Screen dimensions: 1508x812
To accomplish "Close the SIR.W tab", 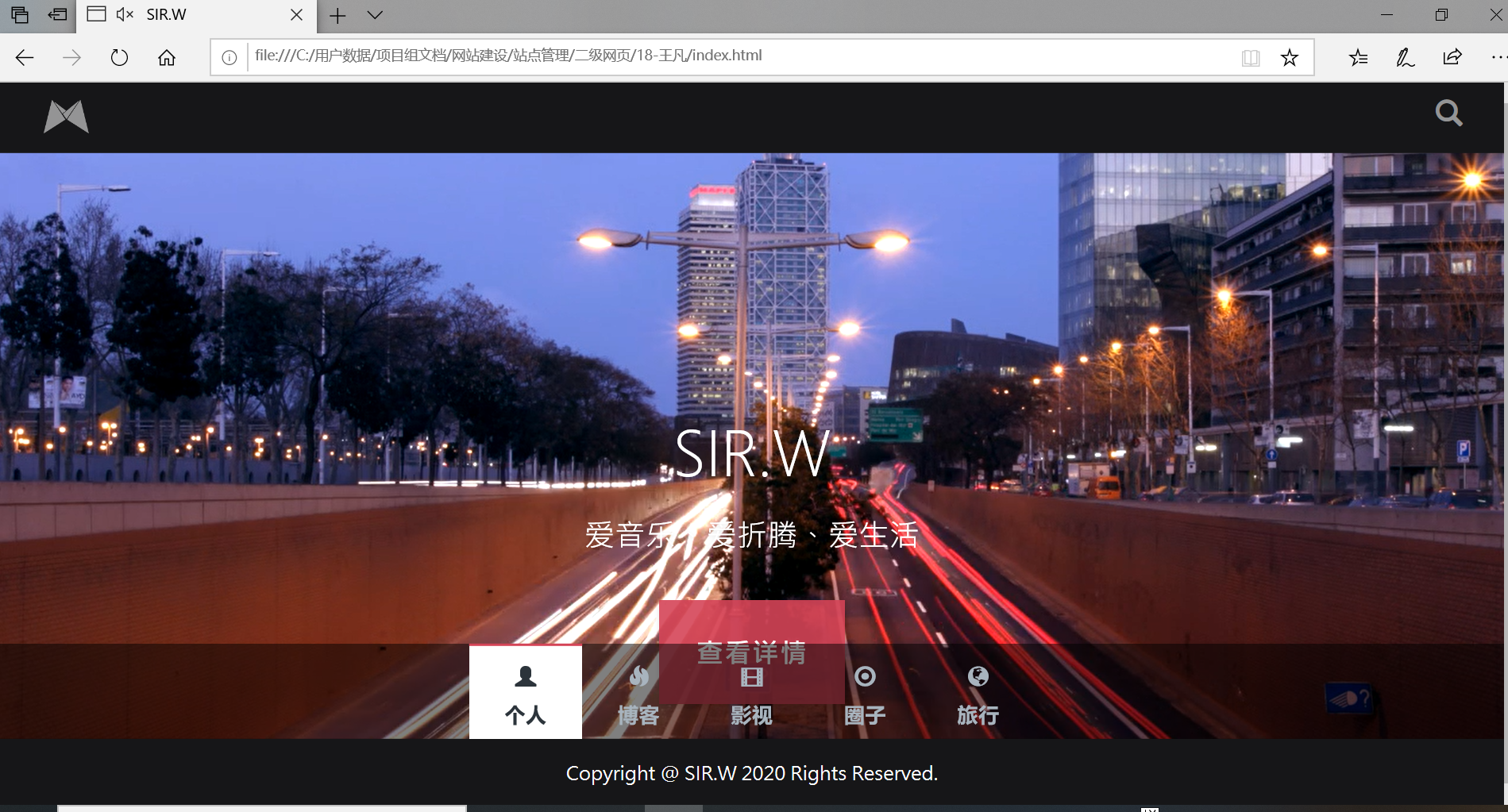I will [x=296, y=15].
